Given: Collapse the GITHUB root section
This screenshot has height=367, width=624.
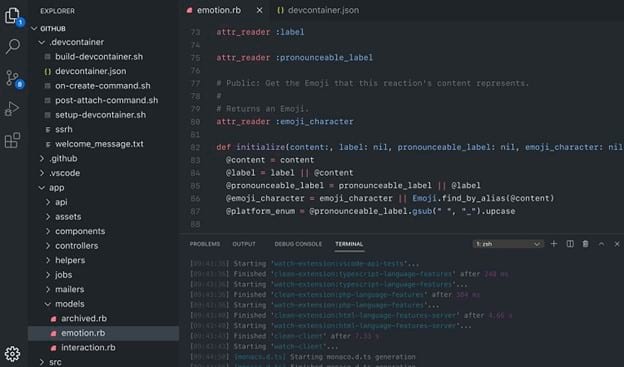Looking at the screenshot, I should pyautogui.click(x=34, y=28).
